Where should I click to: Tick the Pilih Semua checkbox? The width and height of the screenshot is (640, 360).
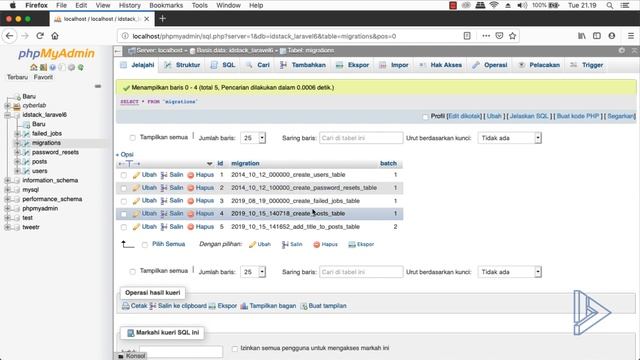point(144,245)
